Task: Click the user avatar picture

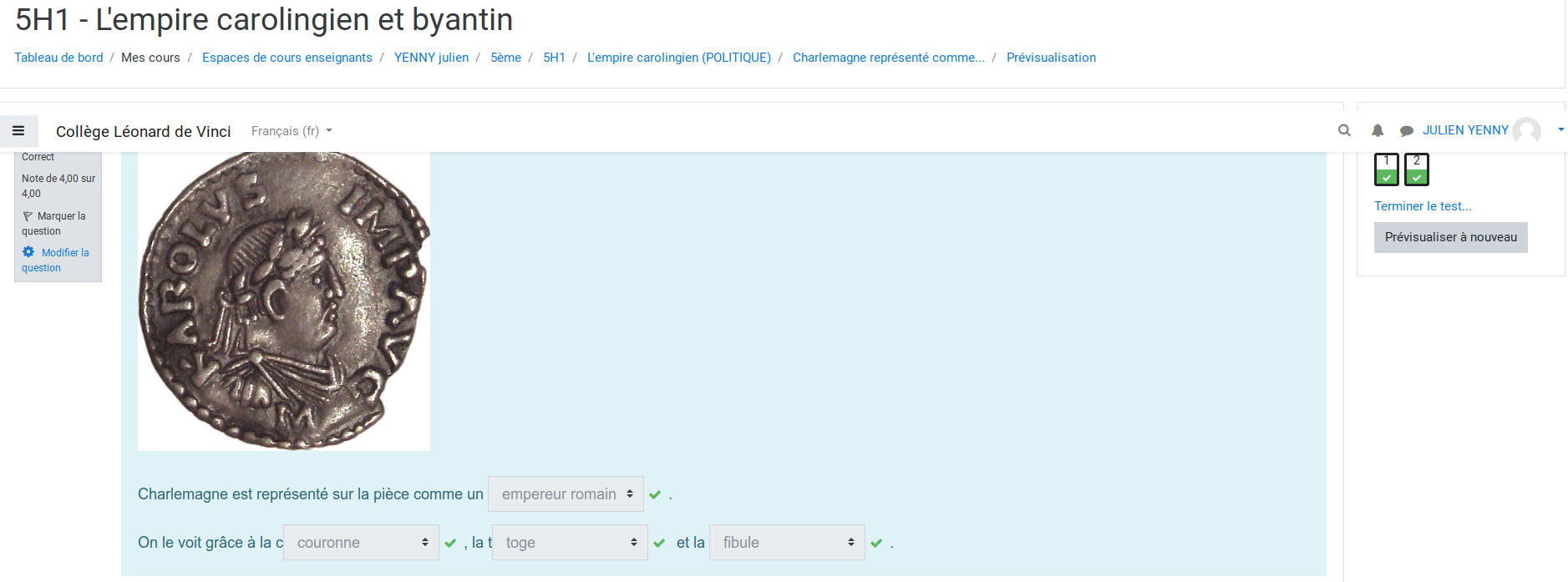Action: [1526, 130]
